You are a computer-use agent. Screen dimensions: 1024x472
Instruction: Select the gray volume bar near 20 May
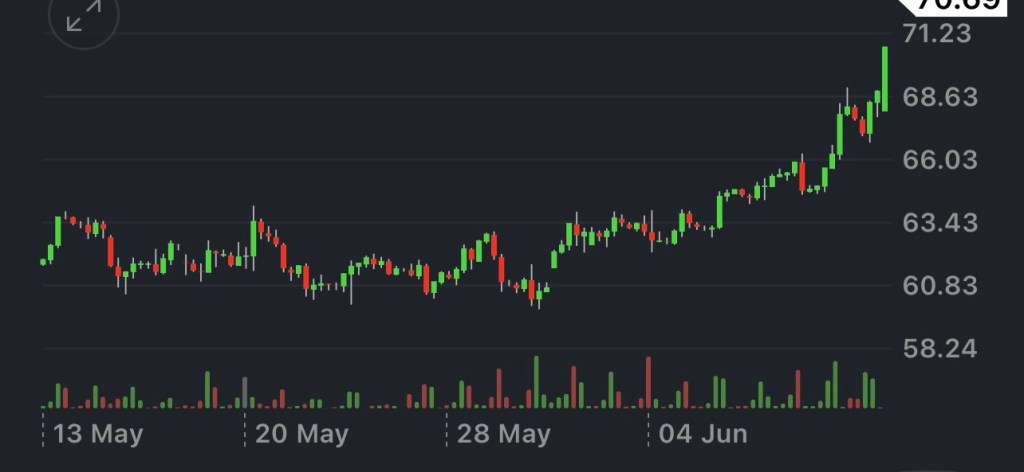[245, 392]
